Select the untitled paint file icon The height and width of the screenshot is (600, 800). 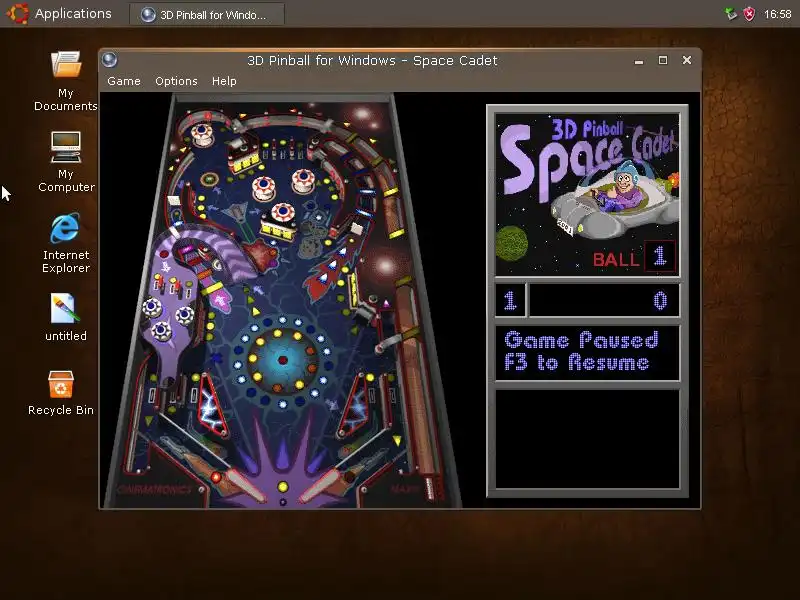(66, 317)
